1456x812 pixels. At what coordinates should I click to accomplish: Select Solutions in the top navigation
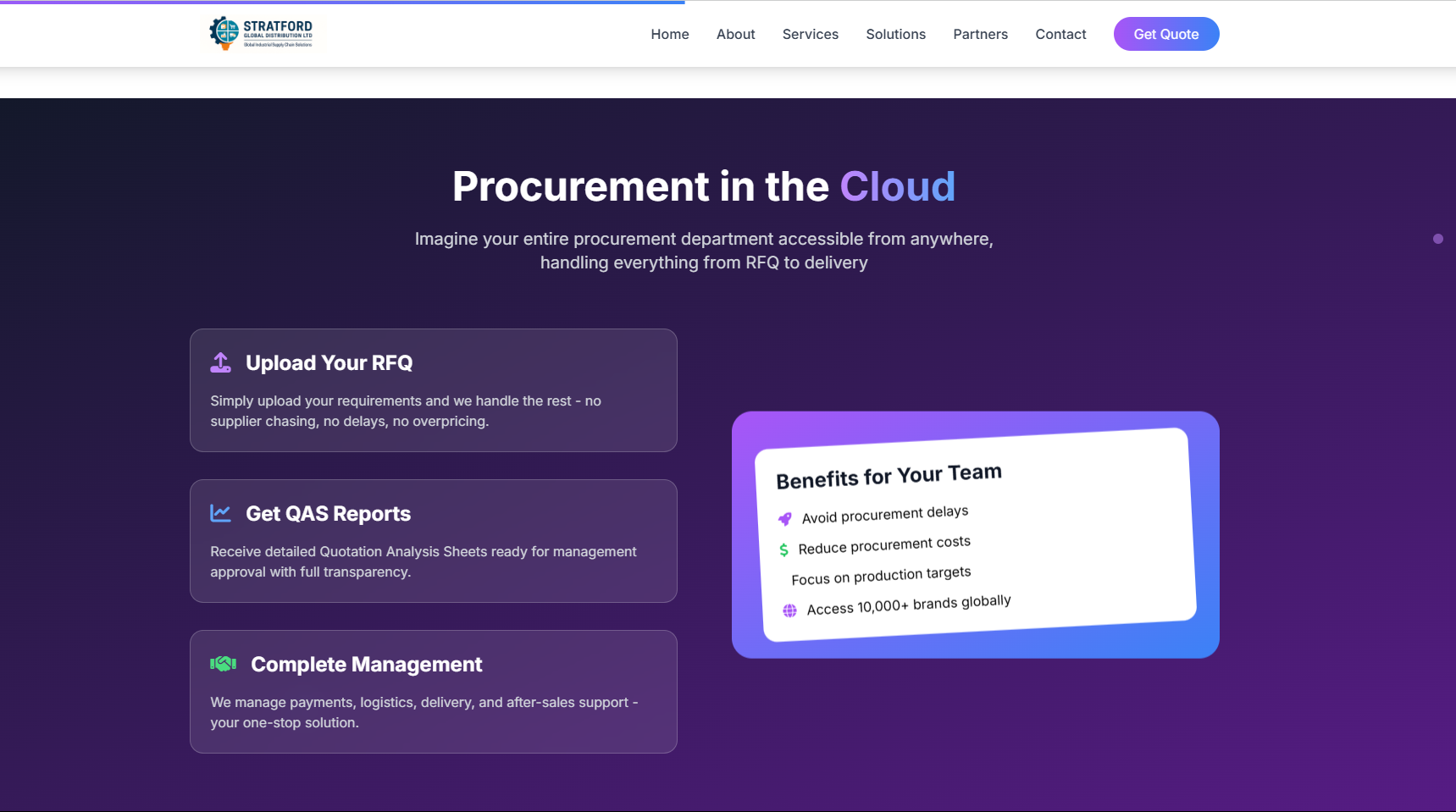point(895,34)
